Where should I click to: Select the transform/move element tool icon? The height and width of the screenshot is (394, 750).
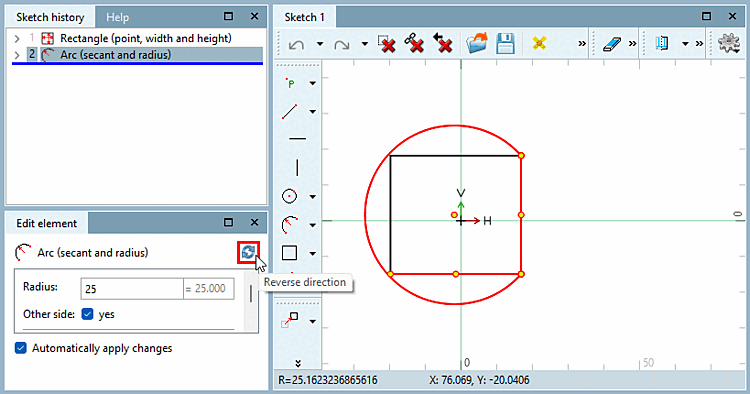tap(289, 320)
